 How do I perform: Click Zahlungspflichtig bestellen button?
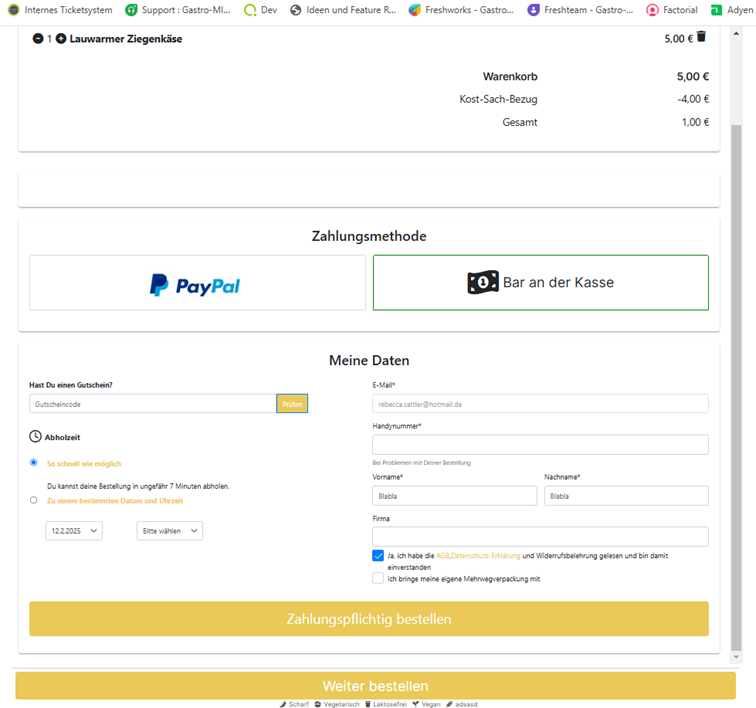coord(369,619)
